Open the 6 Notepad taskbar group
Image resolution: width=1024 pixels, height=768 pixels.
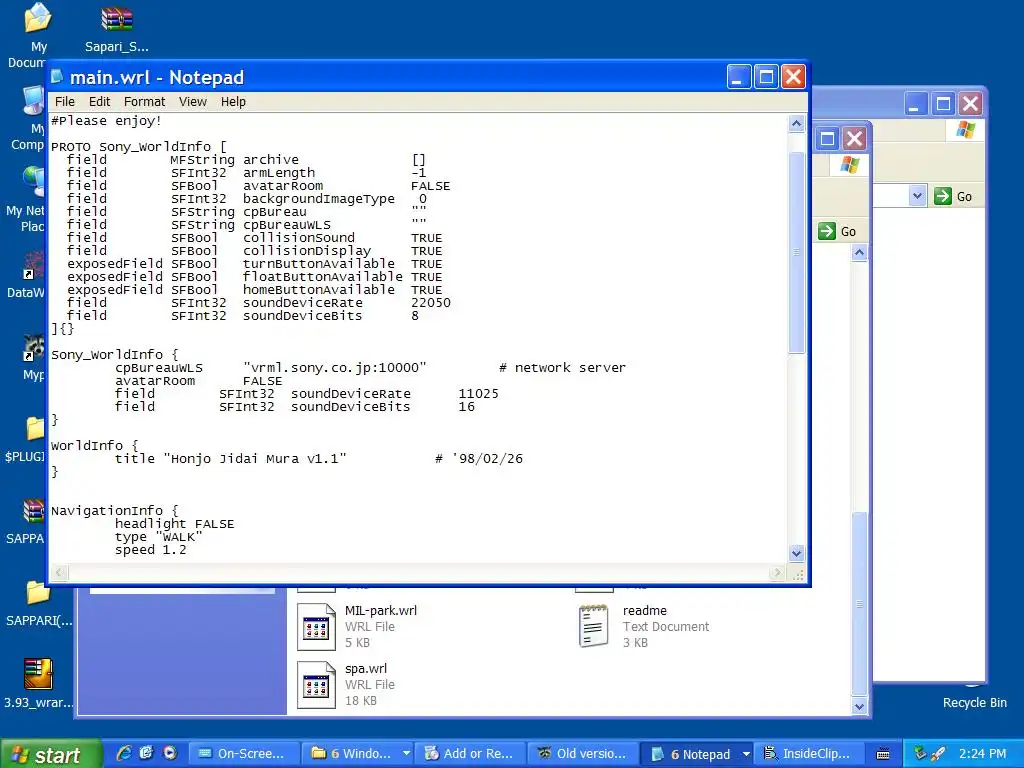[696, 754]
